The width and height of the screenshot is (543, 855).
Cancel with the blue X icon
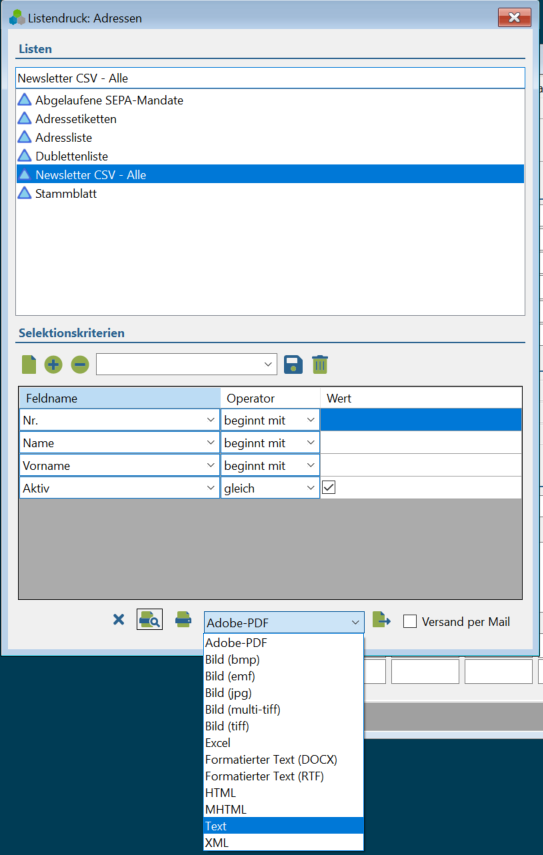[118, 619]
